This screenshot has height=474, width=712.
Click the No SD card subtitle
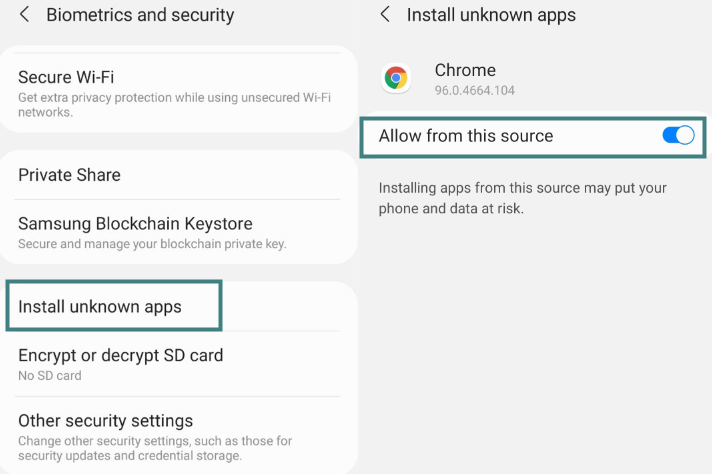[x=50, y=376]
